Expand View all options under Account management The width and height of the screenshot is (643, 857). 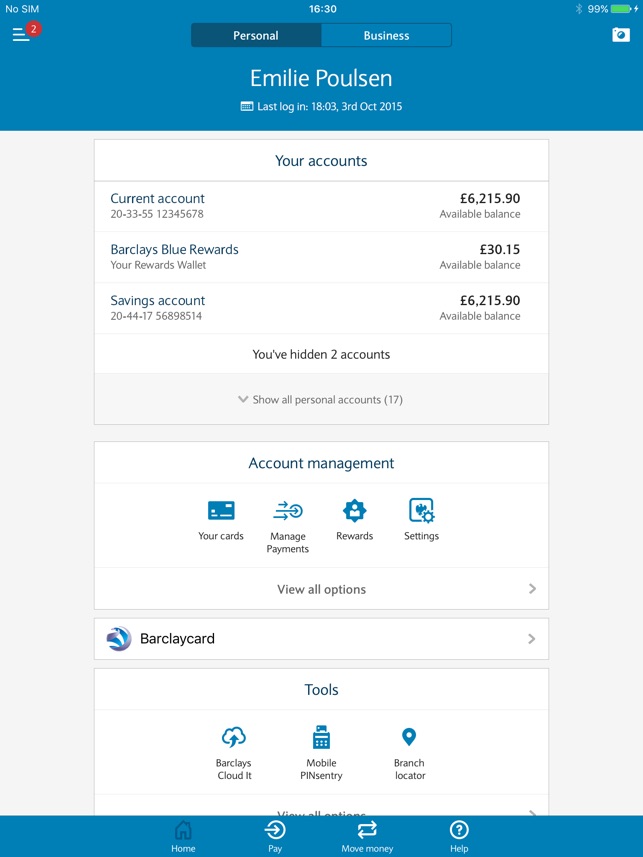[321, 589]
